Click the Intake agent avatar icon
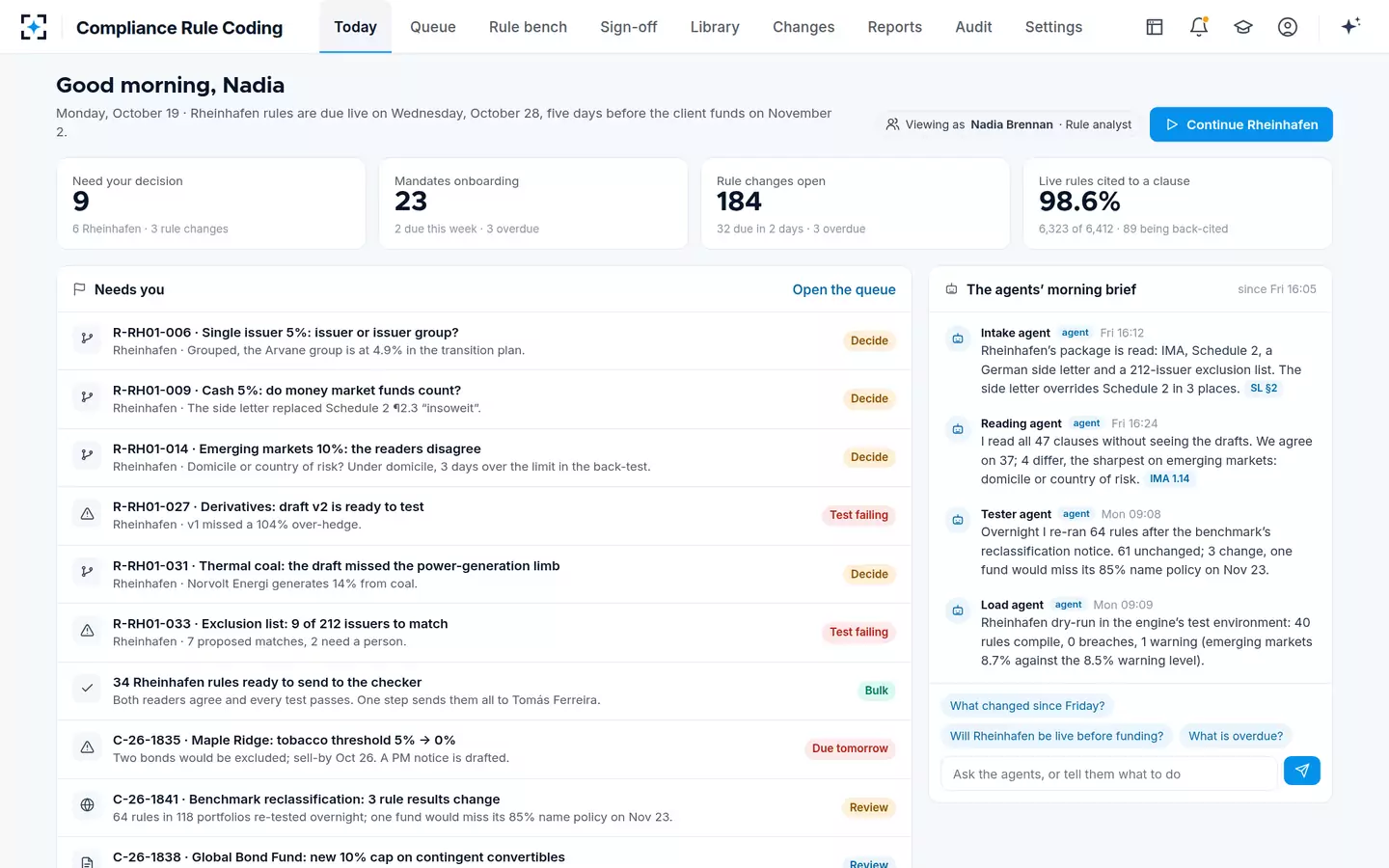This screenshot has width=1389, height=868. tap(958, 339)
